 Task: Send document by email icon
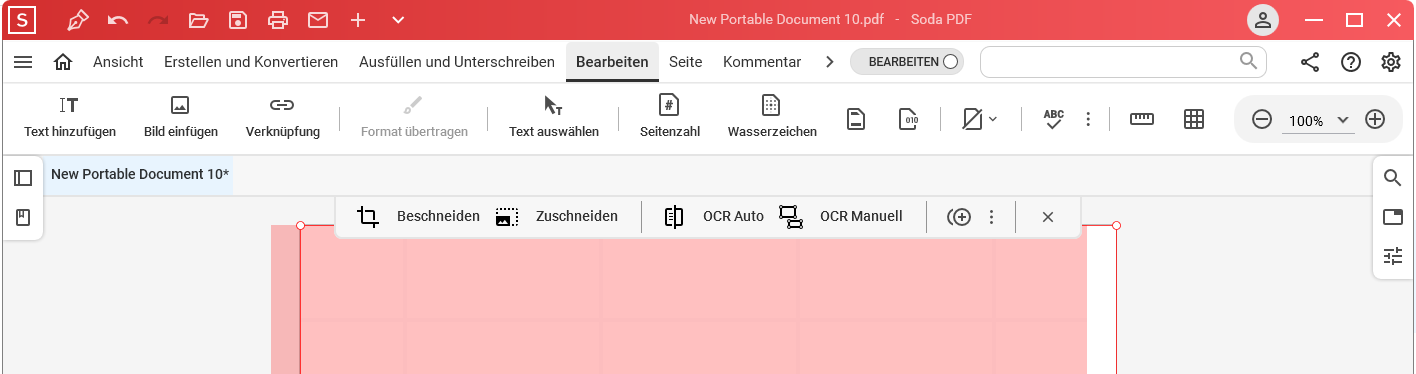tap(318, 20)
